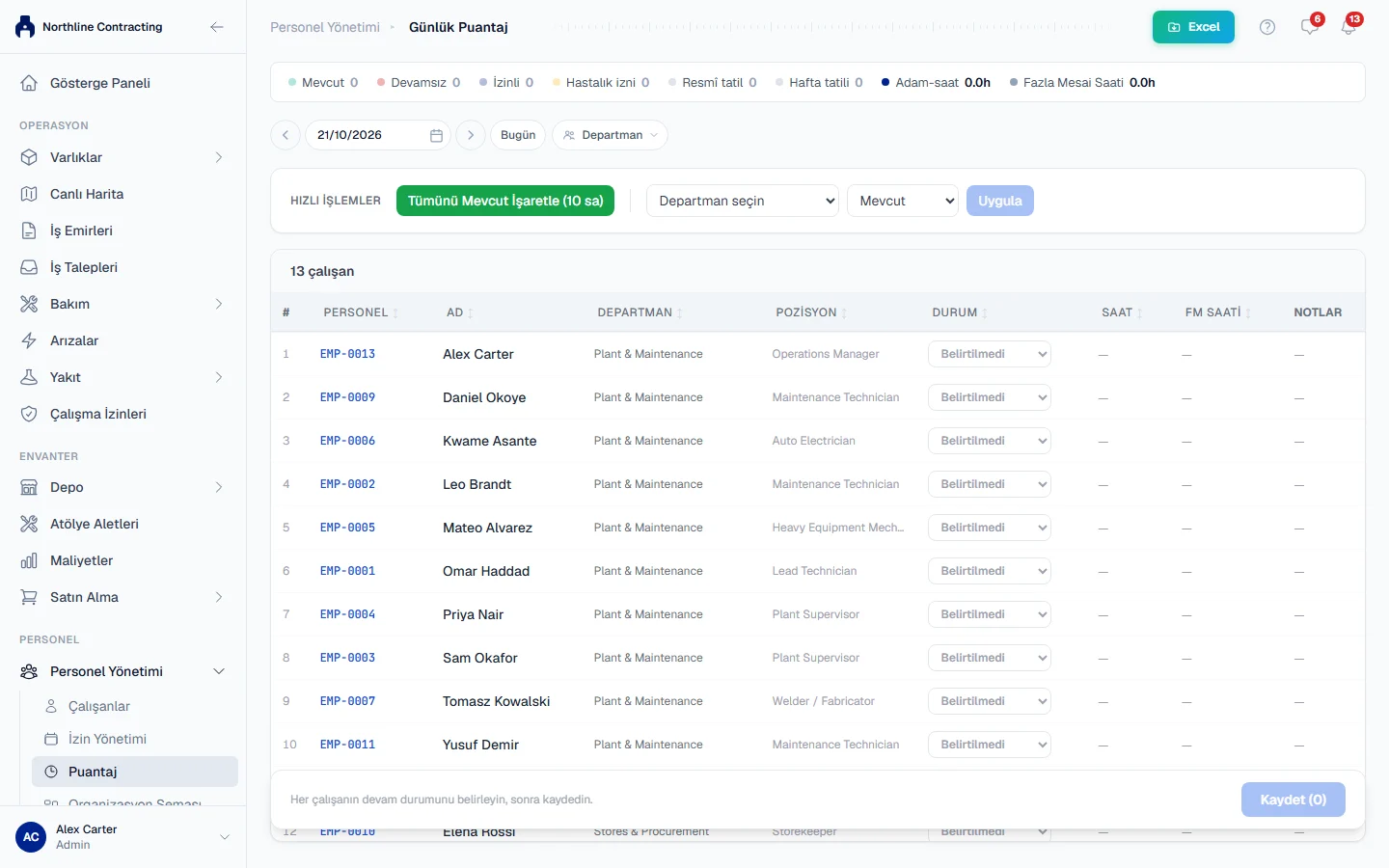Screen dimensions: 1389x868
Task: Open İş Talepleri inbox icon
Action: (29, 267)
